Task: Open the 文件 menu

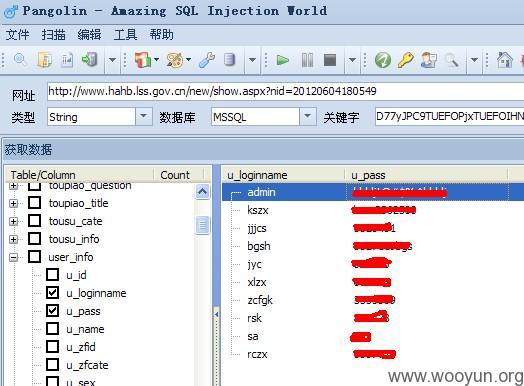Action: point(17,35)
